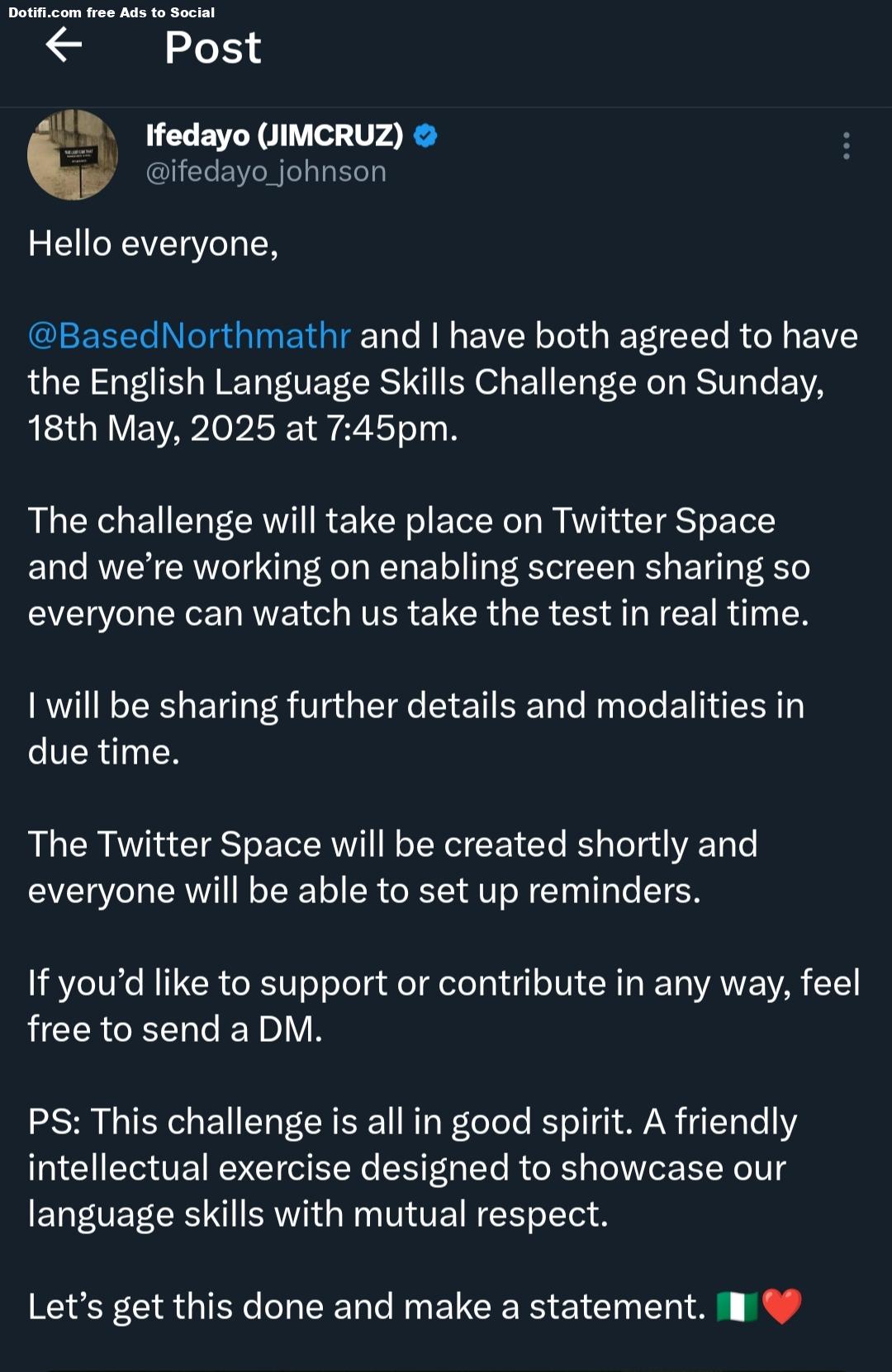Open the @ifedayo_johnson handle
Screen dimensions: 892x1372
[266, 172]
